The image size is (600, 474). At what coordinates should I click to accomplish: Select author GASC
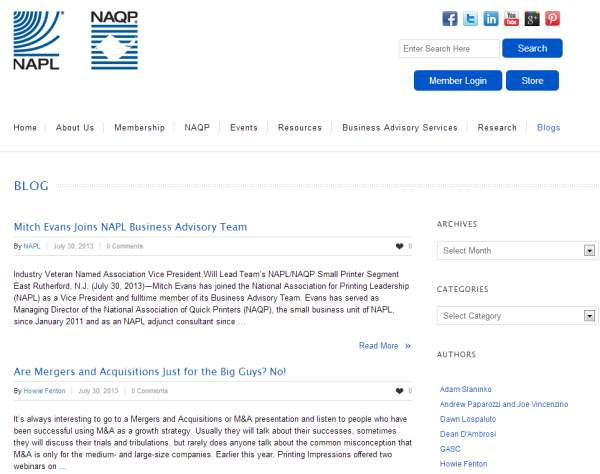pyautogui.click(x=450, y=449)
